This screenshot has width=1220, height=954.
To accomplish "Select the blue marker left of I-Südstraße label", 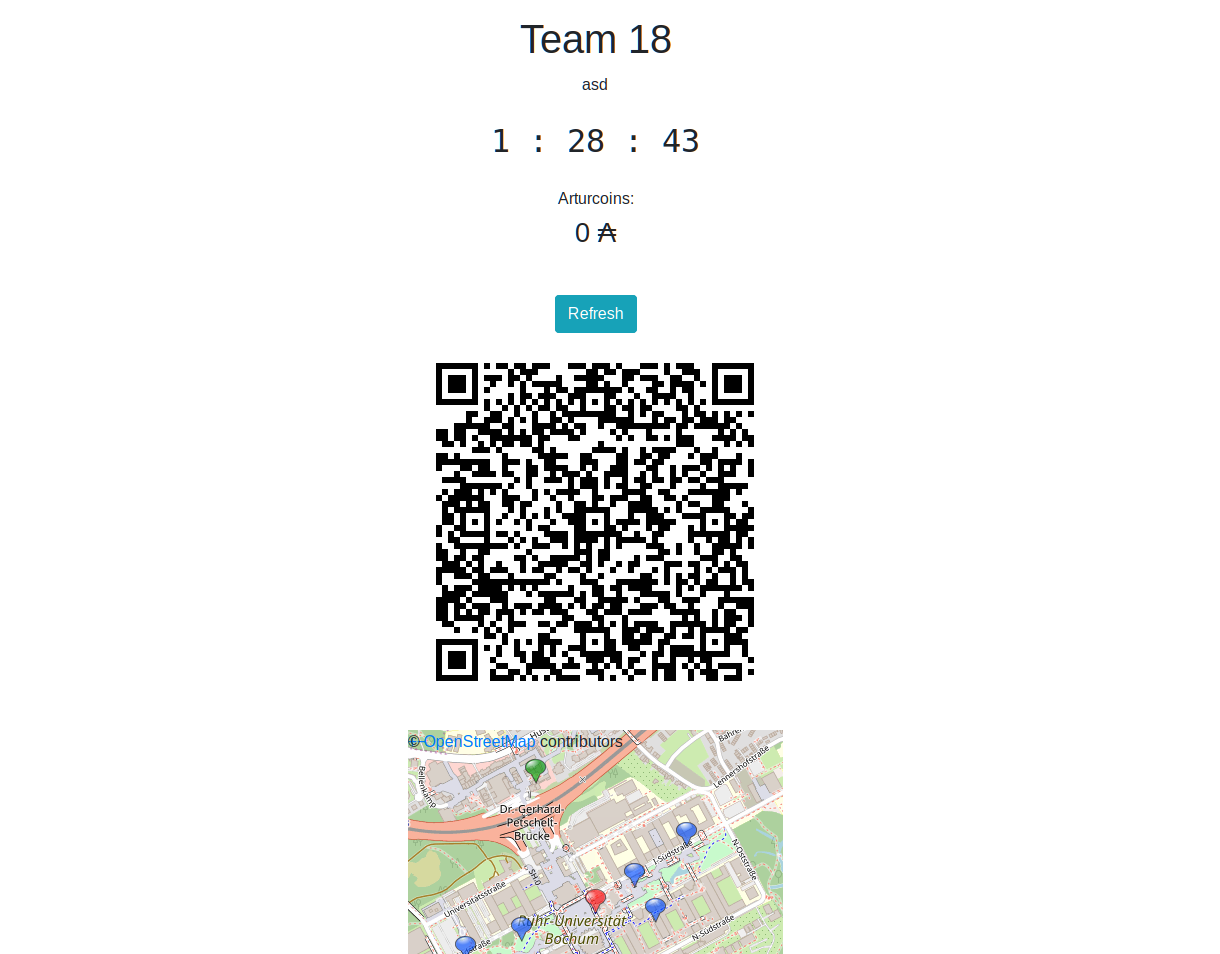I will pos(634,874).
